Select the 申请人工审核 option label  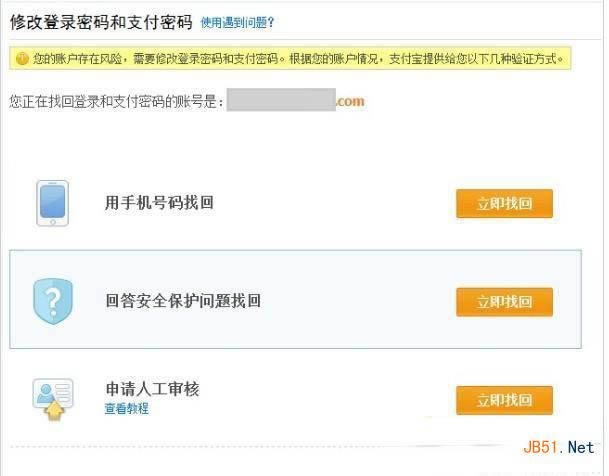(152, 389)
